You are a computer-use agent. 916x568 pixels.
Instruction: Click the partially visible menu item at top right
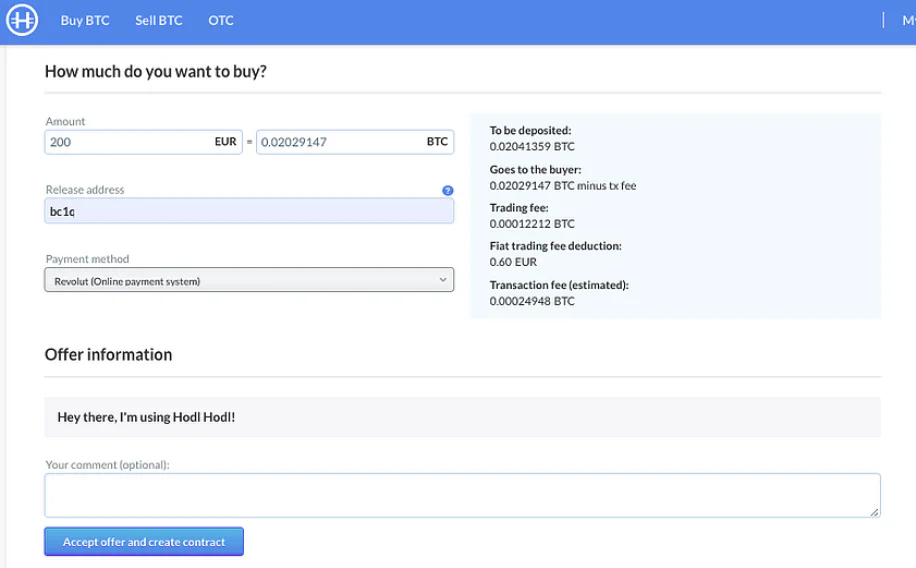click(x=909, y=20)
